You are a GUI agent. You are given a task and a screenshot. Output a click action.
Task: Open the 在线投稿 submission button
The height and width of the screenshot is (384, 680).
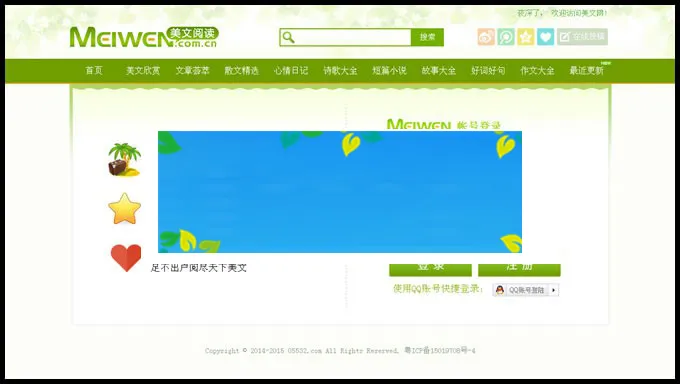point(582,37)
